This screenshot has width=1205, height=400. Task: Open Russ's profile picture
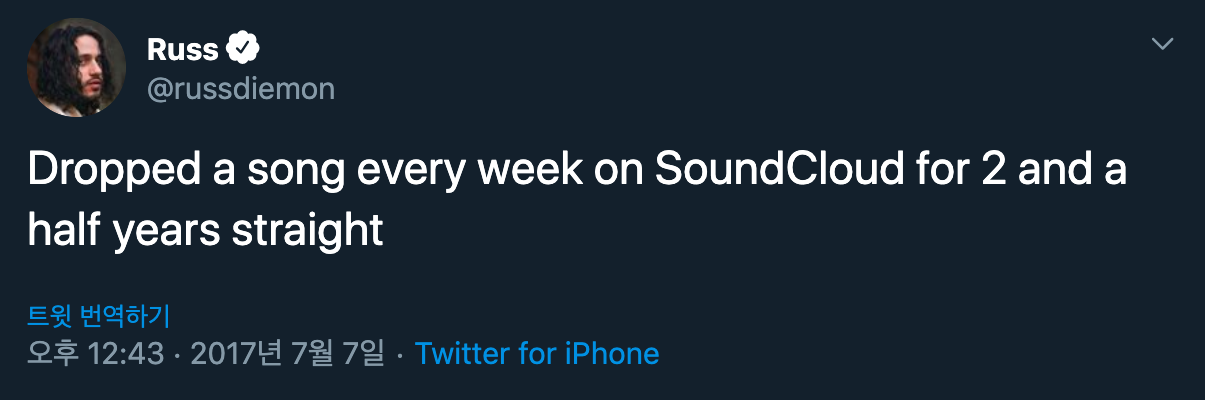pyautogui.click(x=76, y=69)
